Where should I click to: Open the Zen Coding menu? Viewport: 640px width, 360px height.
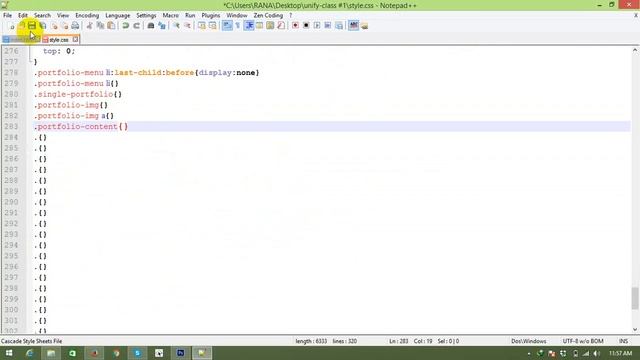click(x=268, y=16)
